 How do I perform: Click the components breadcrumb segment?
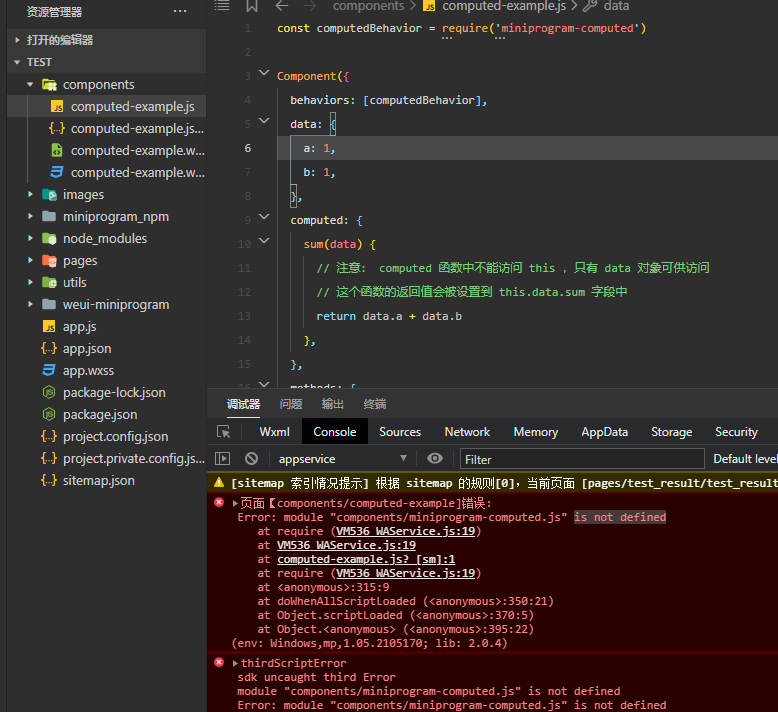(x=369, y=6)
